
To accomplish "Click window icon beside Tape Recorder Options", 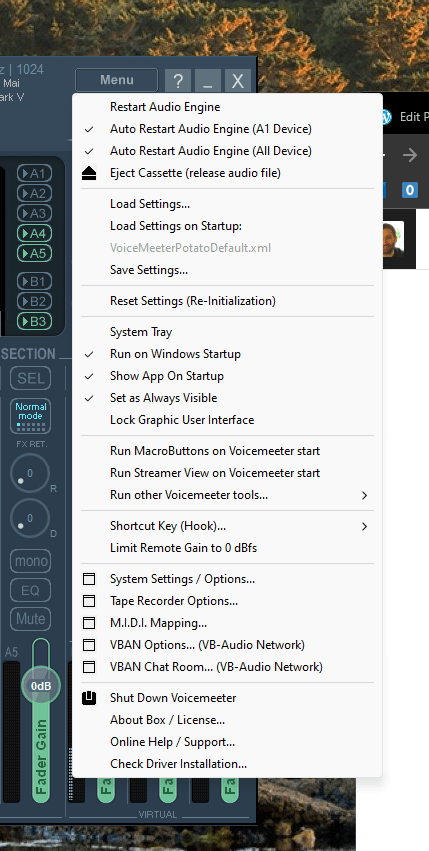I will pos(89,601).
